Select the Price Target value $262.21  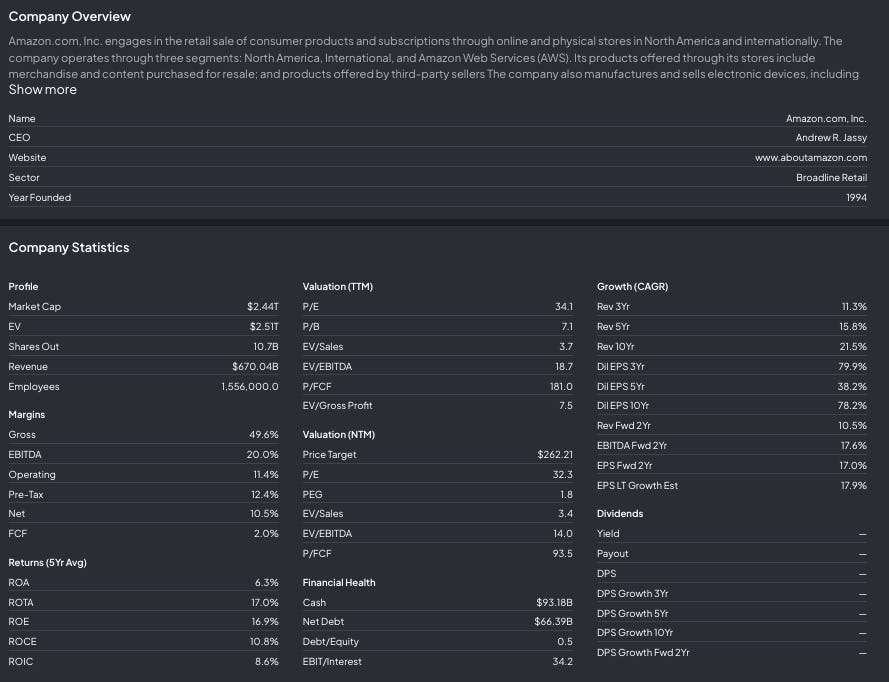555,455
